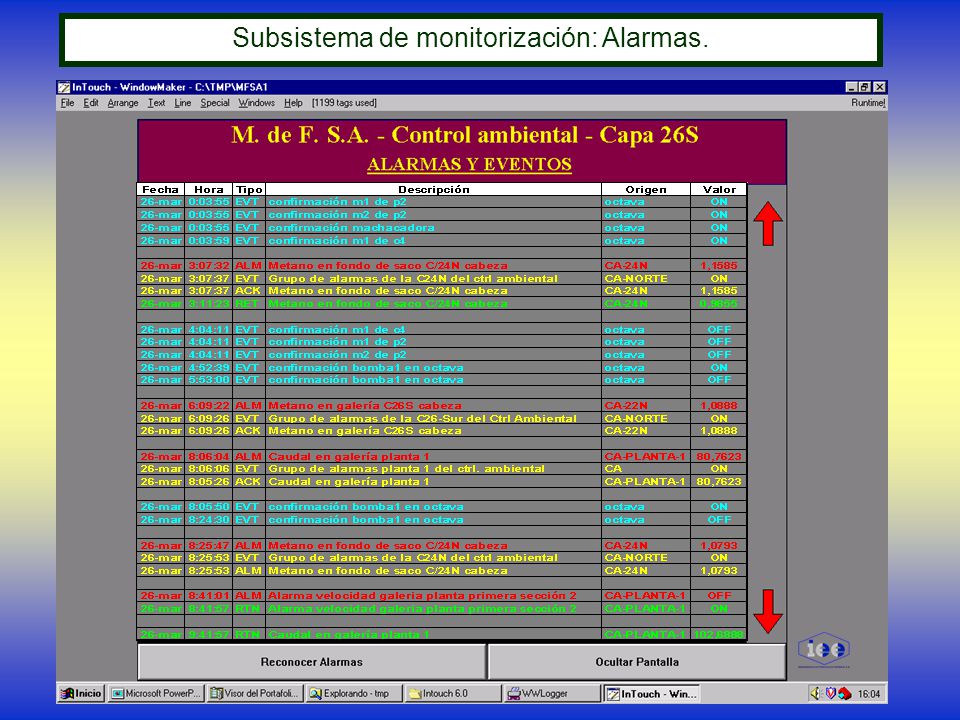Open the Special menu
This screenshot has height=720, width=960.
[215, 103]
